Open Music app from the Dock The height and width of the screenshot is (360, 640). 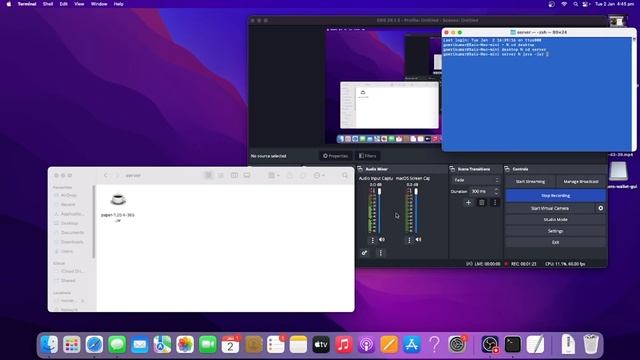tap(344, 344)
